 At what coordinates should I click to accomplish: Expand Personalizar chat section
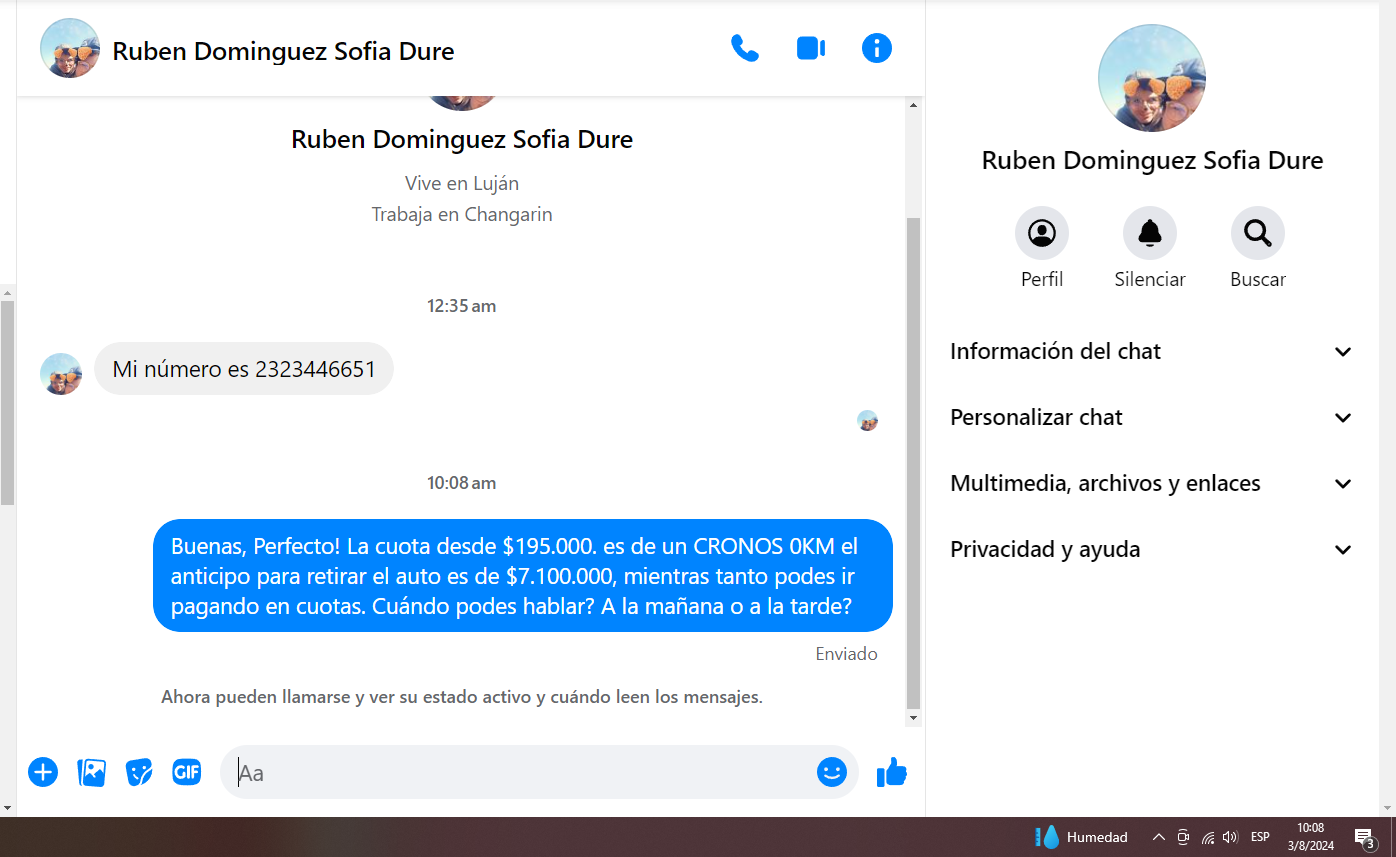tap(1150, 418)
